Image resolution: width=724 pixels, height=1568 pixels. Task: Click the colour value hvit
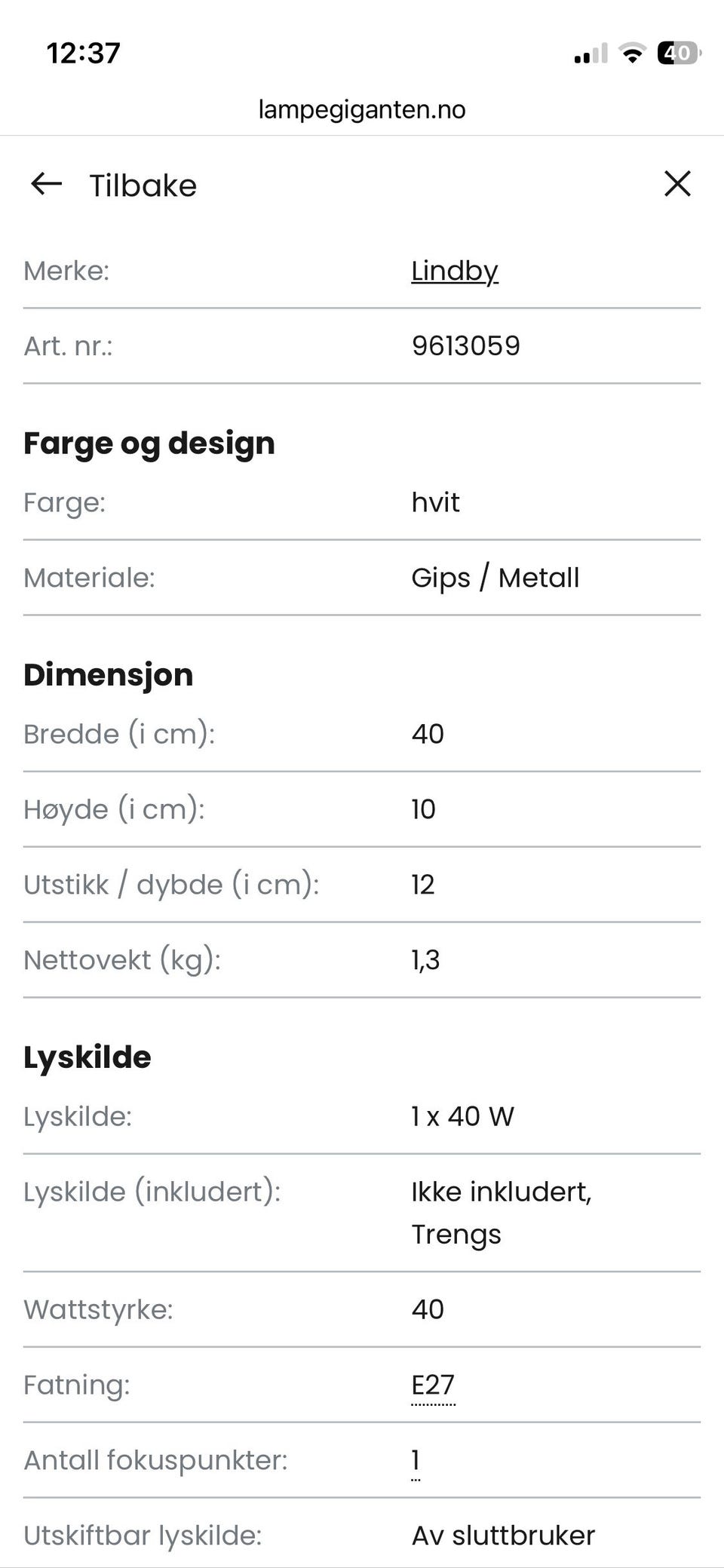435,502
